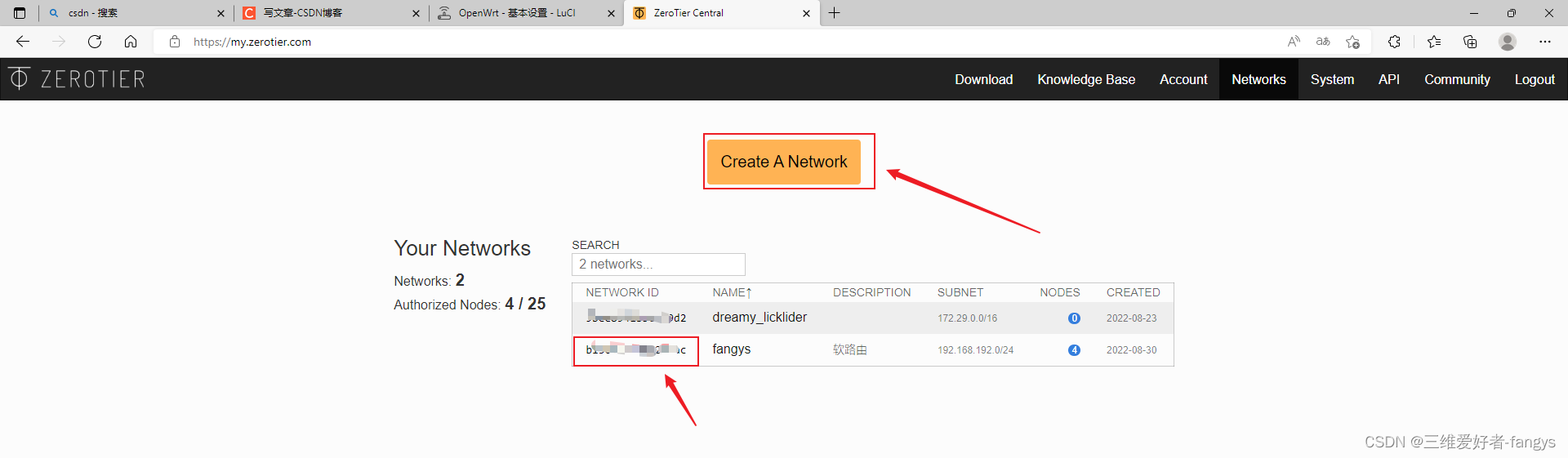Sort by the NETWORK ID column header
The image size is (1568, 458).
coord(622,292)
